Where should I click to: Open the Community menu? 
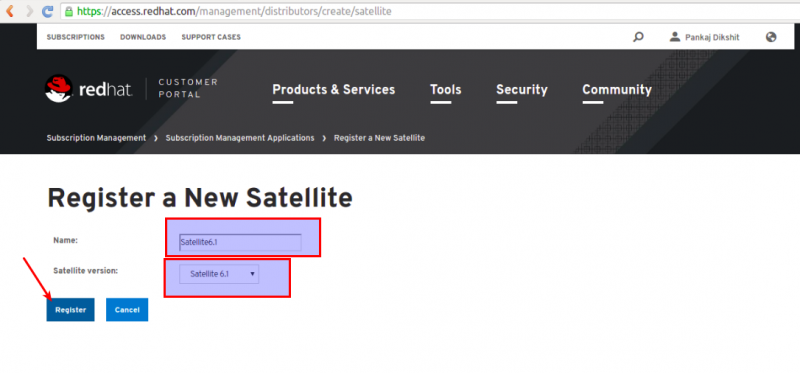[x=617, y=90]
